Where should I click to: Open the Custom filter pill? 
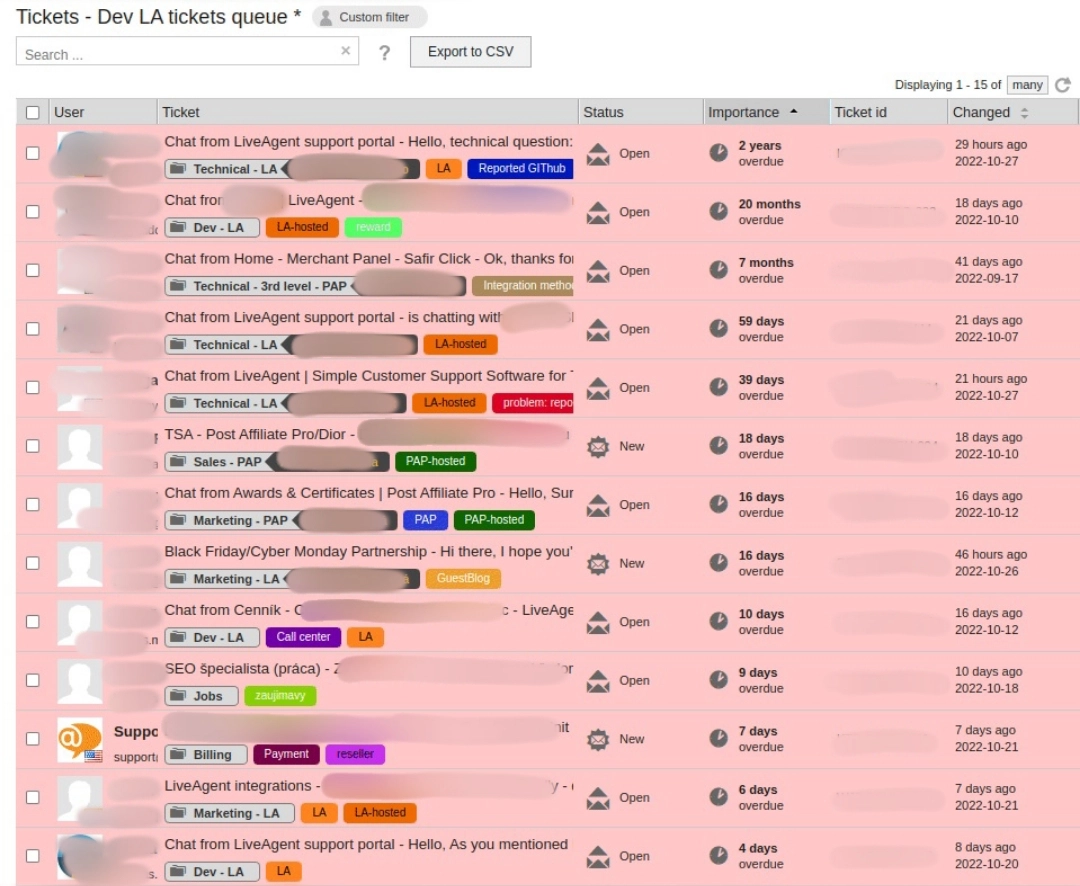(369, 17)
